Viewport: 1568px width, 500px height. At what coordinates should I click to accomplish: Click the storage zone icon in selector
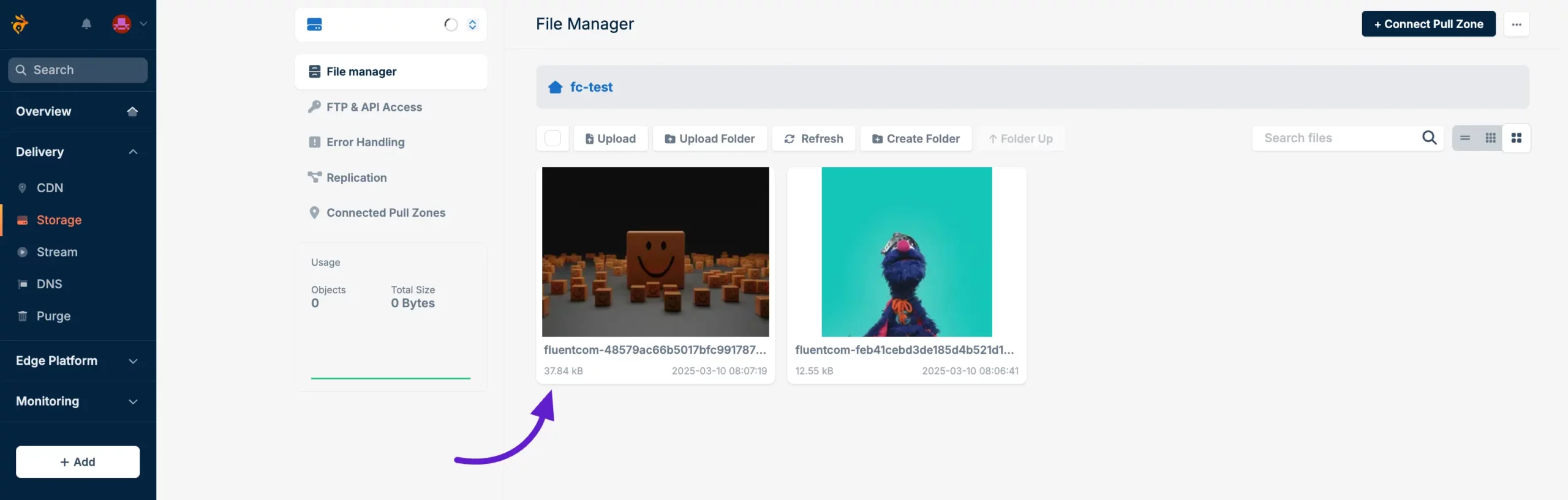314,24
